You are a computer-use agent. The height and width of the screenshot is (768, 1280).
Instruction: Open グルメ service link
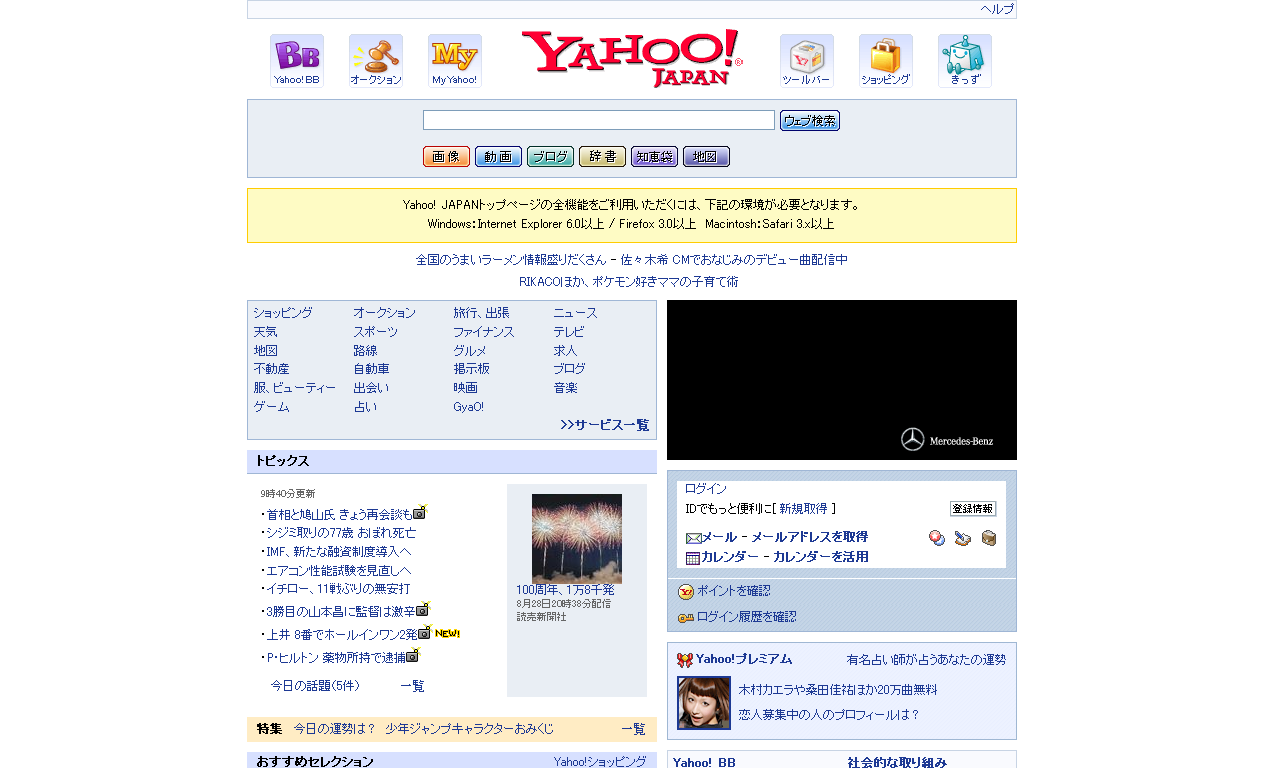[x=470, y=351]
